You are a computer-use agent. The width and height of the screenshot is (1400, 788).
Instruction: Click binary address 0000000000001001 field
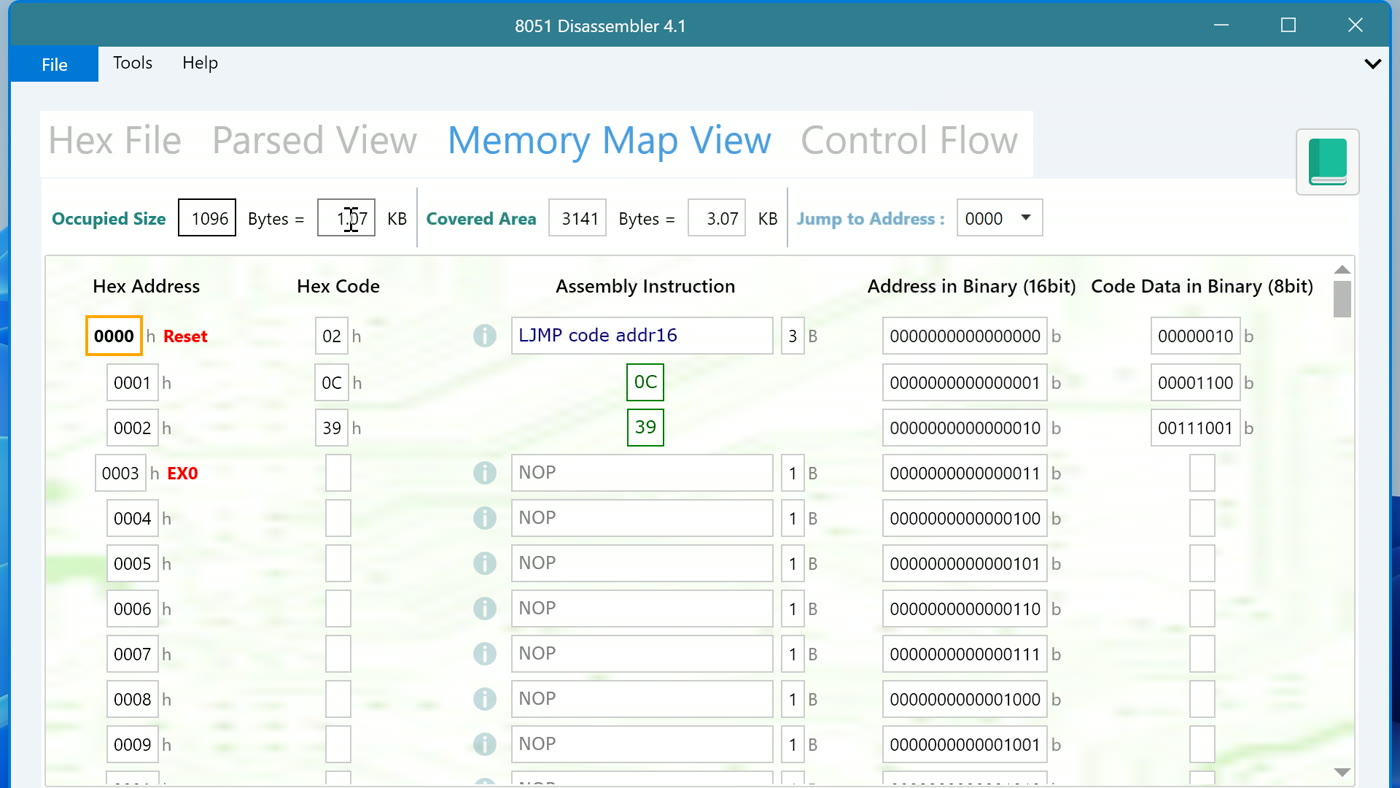(965, 744)
